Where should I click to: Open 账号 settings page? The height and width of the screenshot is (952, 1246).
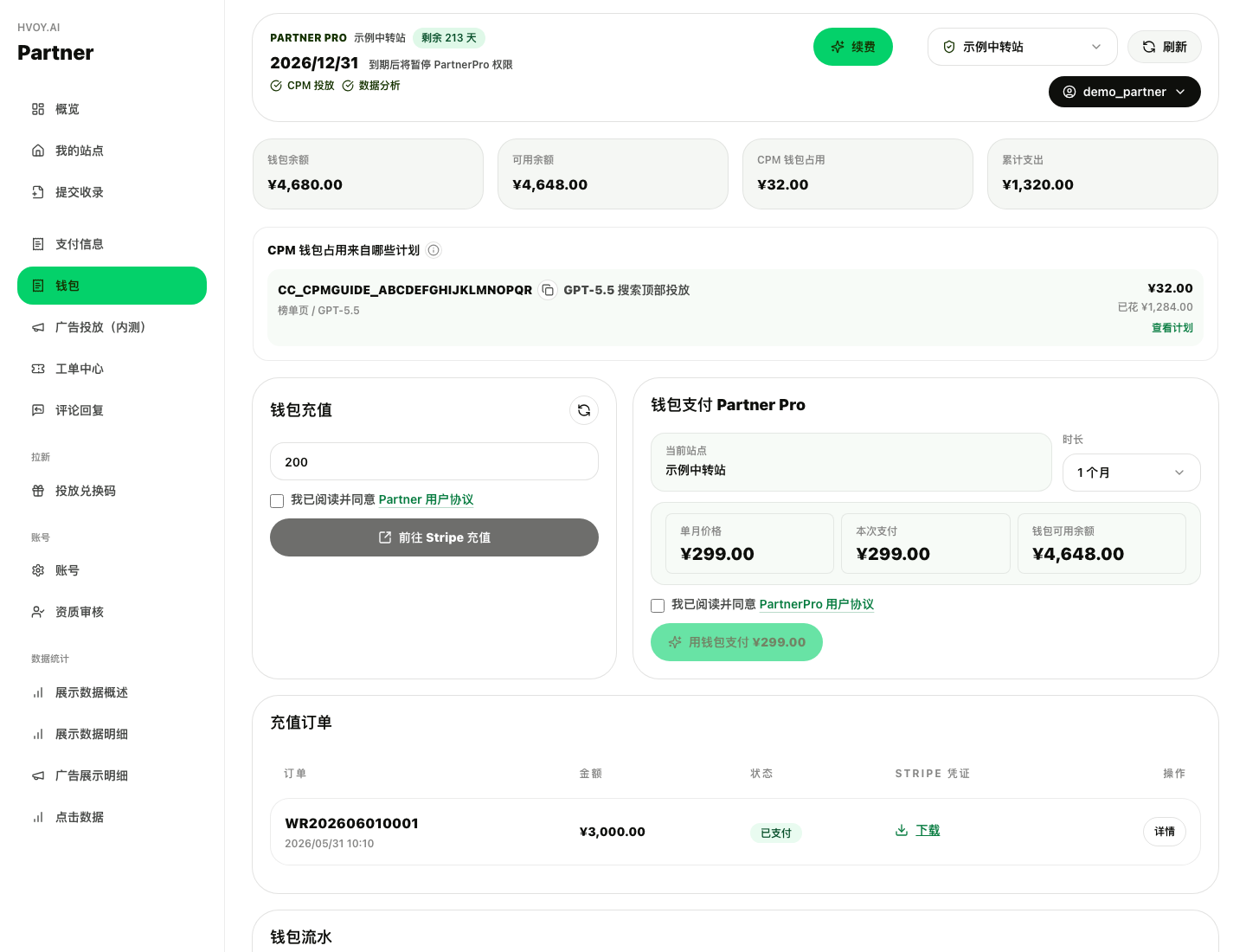click(x=112, y=570)
